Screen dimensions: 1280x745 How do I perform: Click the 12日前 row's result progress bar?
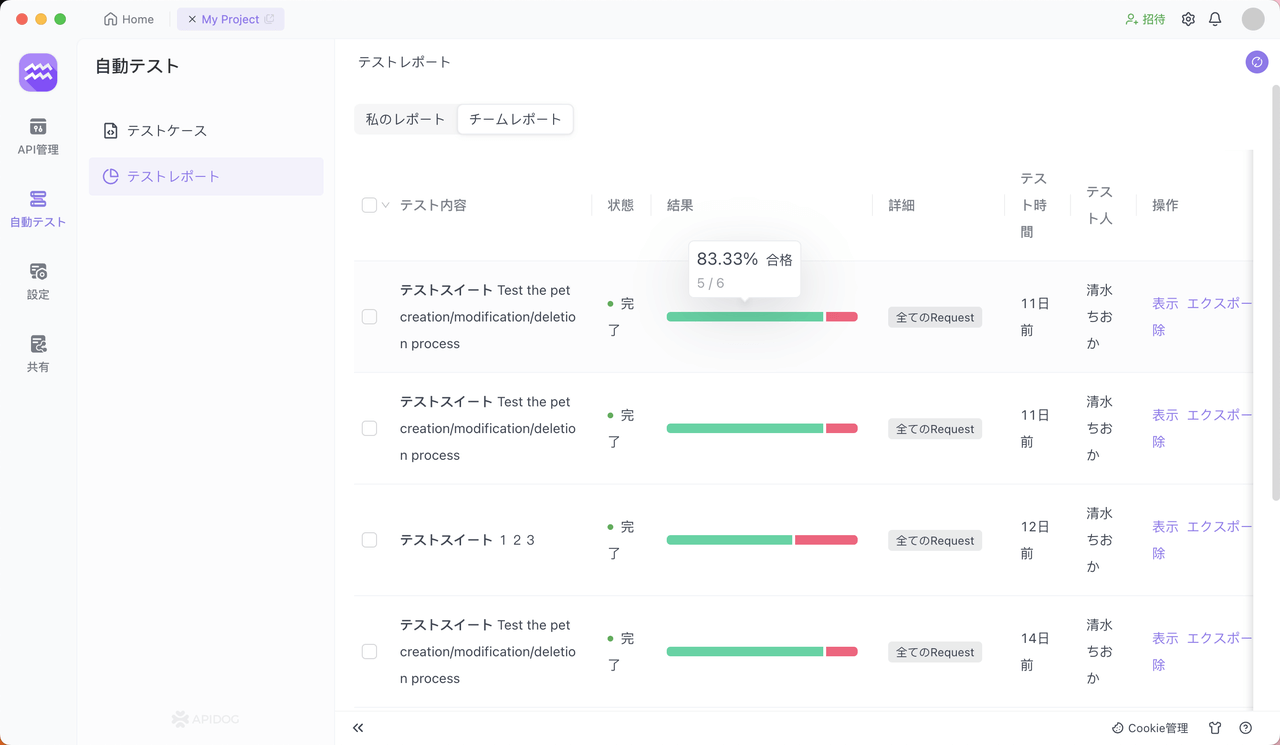tap(762, 540)
